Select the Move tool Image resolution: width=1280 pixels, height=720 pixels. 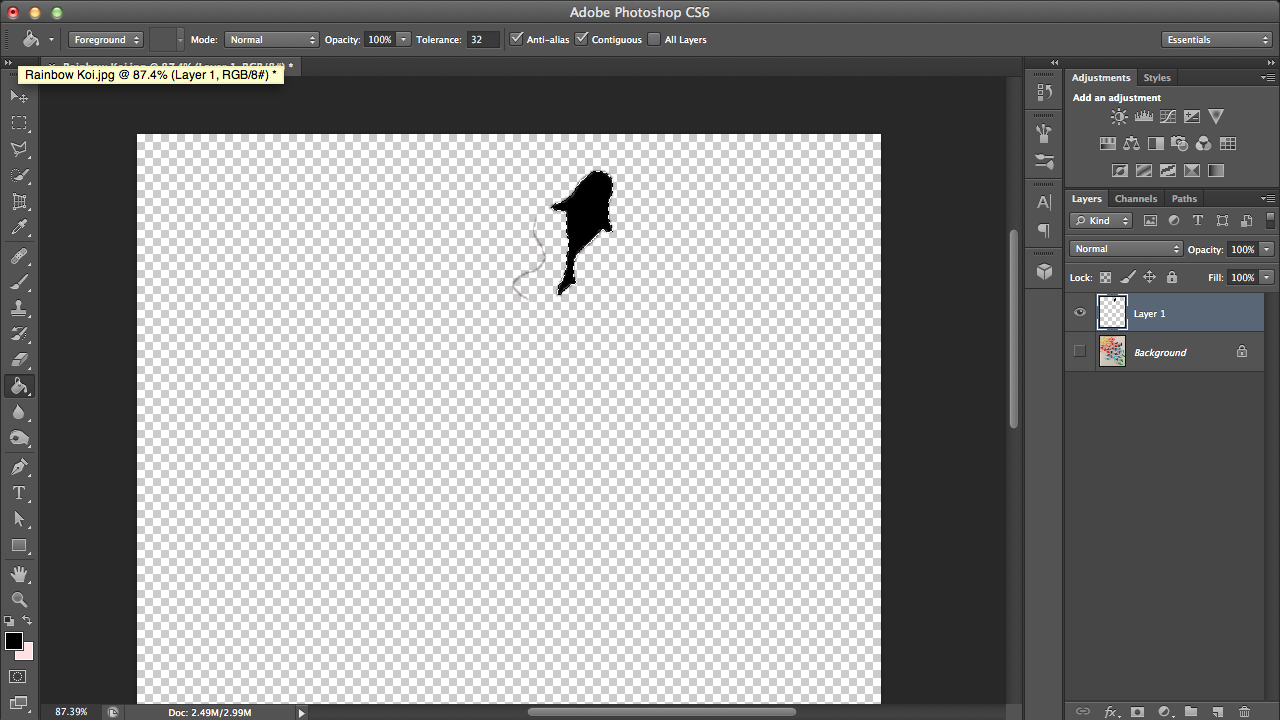tap(18, 96)
